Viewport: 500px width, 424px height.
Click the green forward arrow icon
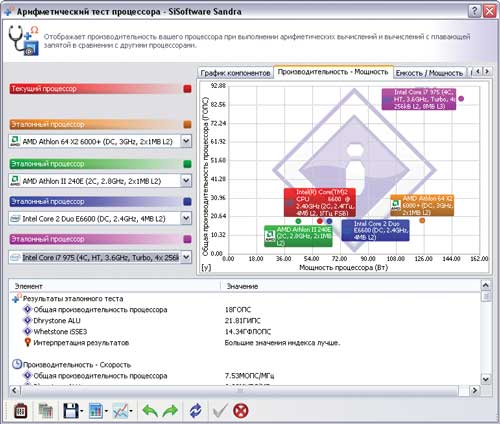tap(170, 411)
